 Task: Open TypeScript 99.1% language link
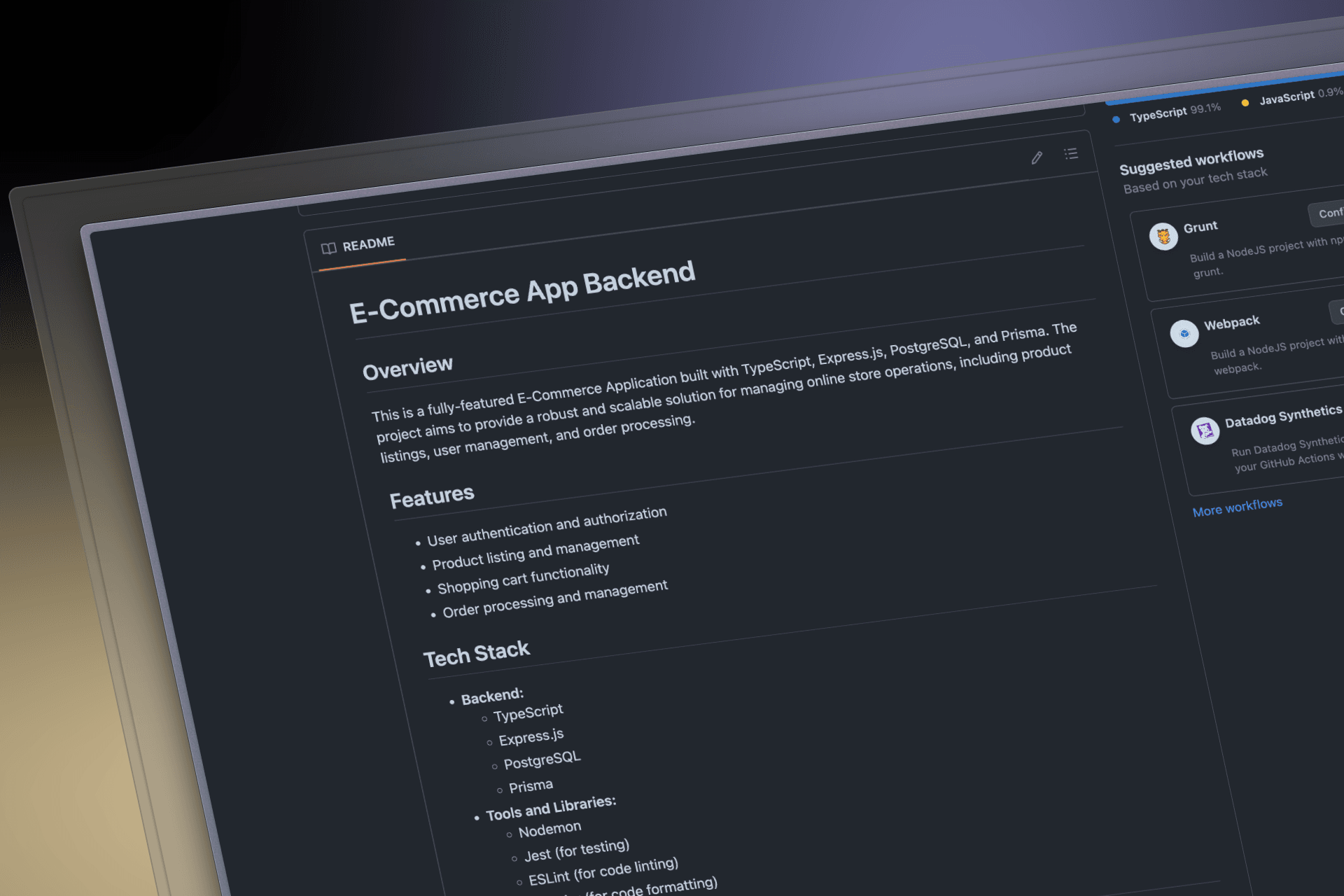click(1175, 111)
